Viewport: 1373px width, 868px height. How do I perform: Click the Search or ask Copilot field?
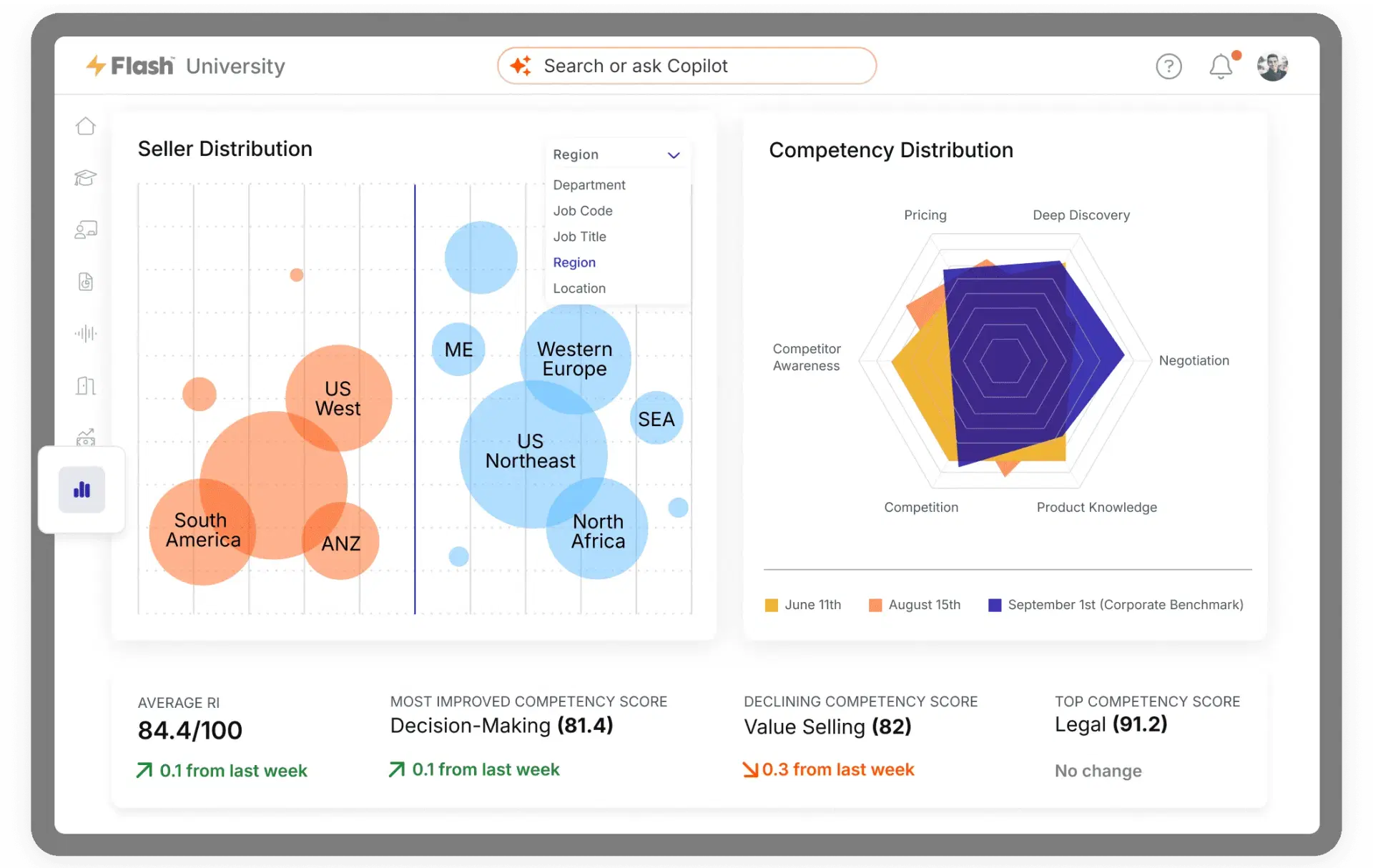click(x=687, y=66)
